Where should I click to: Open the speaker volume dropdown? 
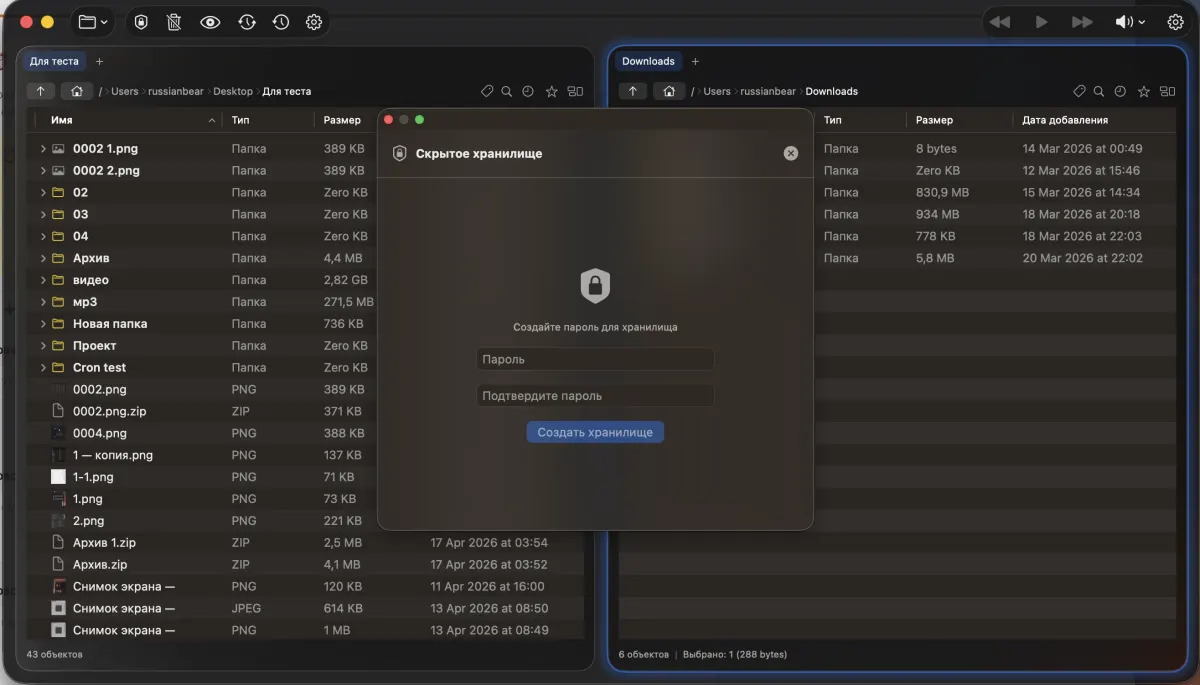point(1130,22)
